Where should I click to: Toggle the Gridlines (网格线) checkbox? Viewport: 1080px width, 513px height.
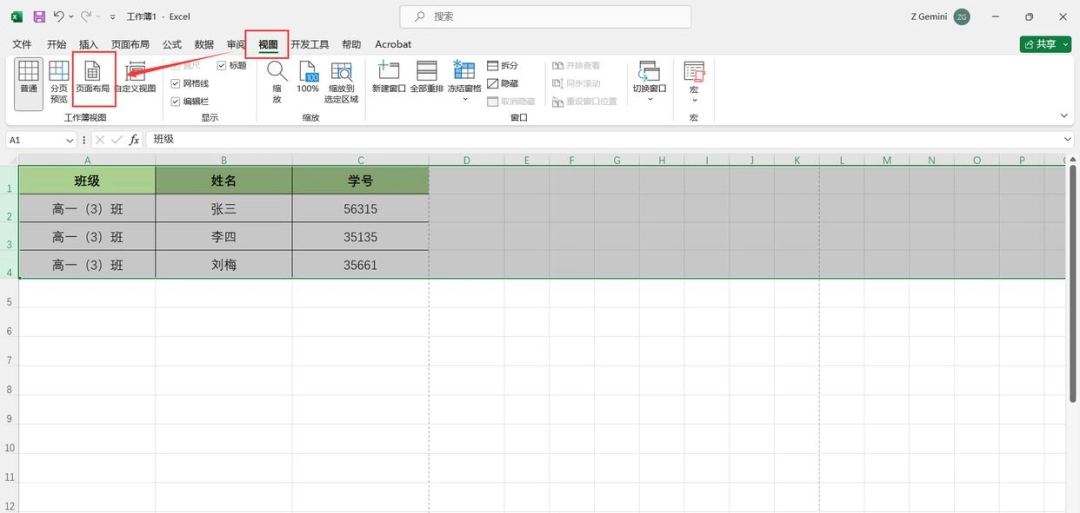[x=175, y=83]
